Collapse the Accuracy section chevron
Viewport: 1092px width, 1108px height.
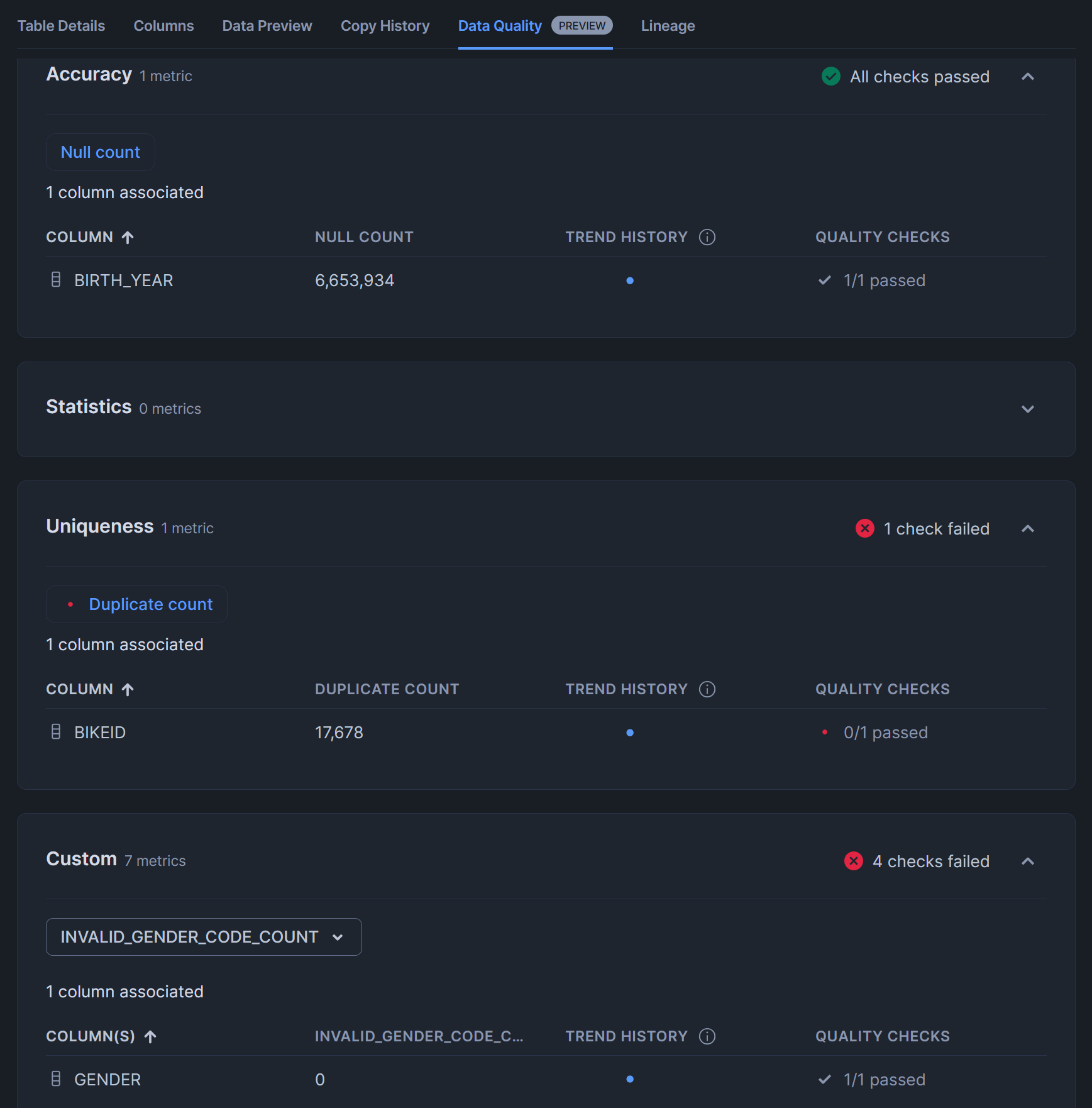click(1028, 77)
